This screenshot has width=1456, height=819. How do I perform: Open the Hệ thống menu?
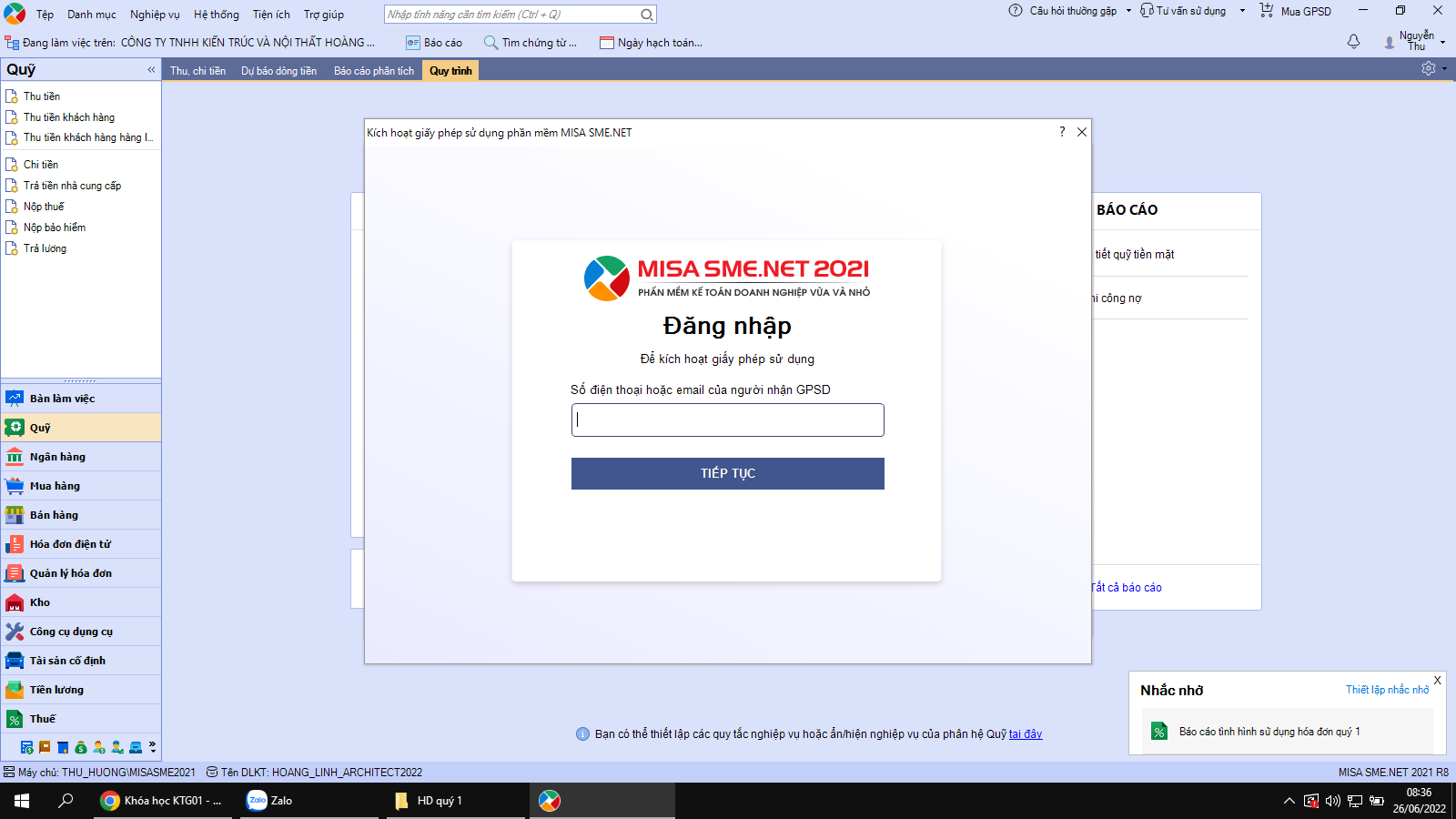coord(217,15)
